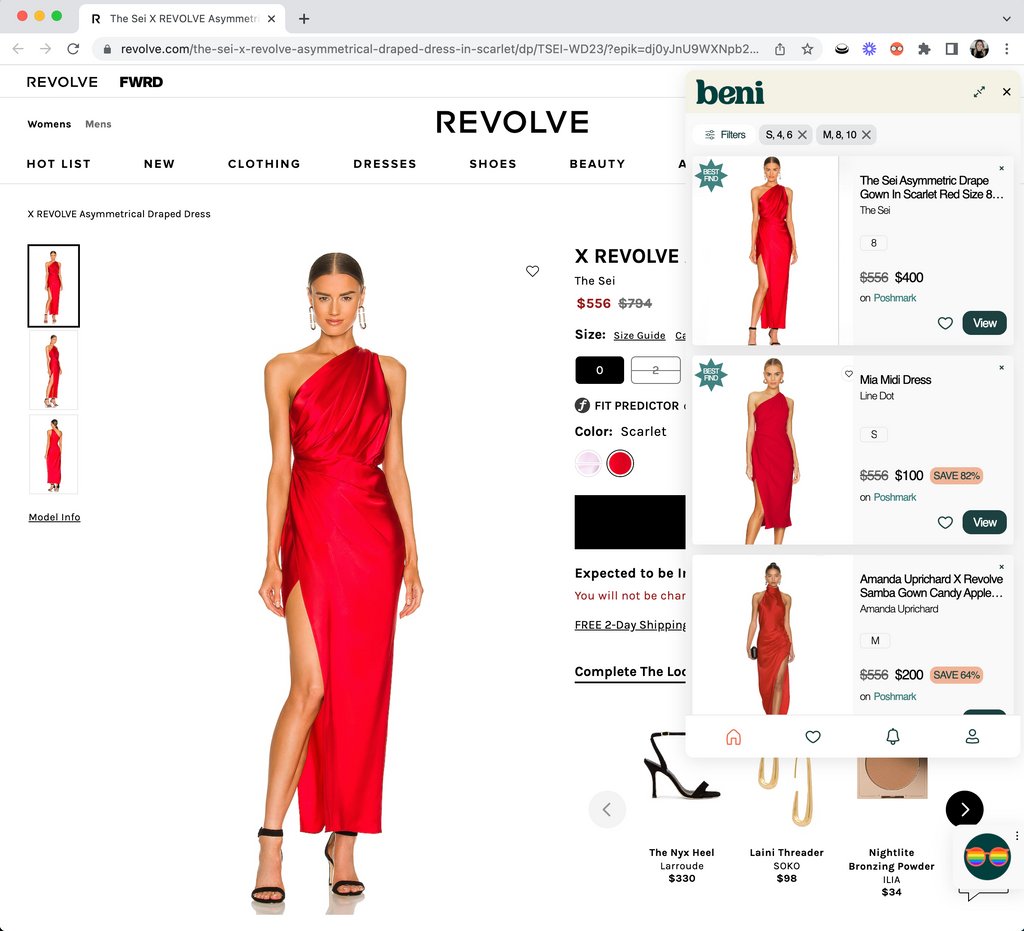Click the small heart on Mia Midi Dress image
Screen dimensions: 1024x931
pyautogui.click(x=848, y=374)
